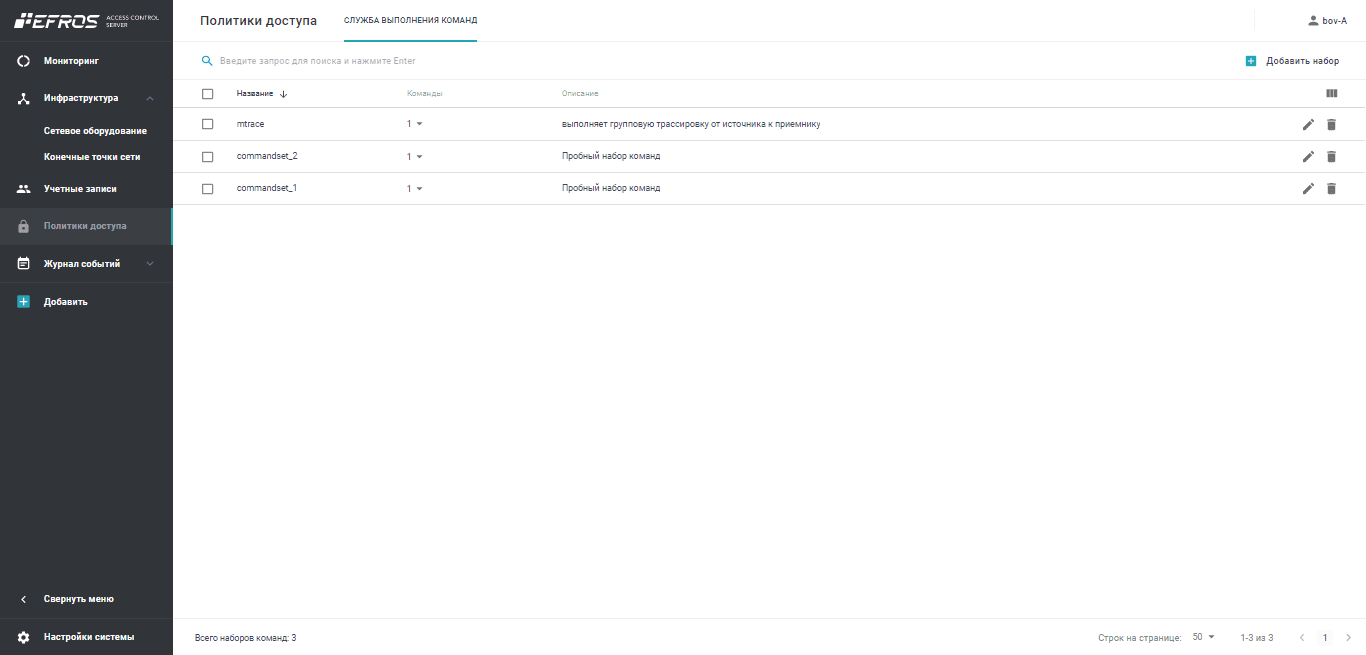Toggle the select-all checkbox in header
1366x655 pixels.
(208, 94)
